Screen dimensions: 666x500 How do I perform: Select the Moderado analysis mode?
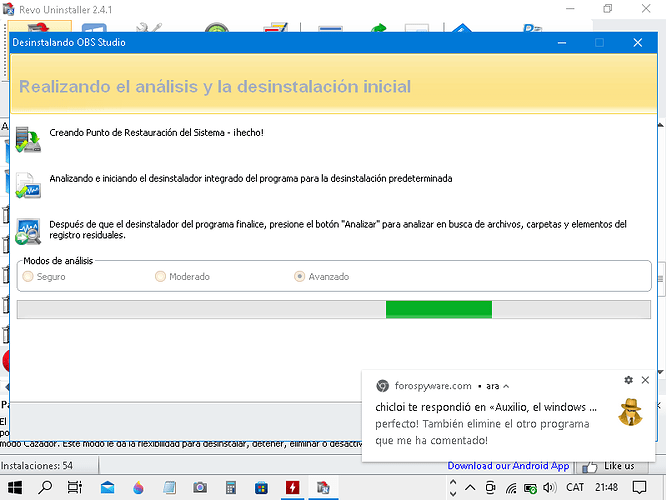(182, 277)
